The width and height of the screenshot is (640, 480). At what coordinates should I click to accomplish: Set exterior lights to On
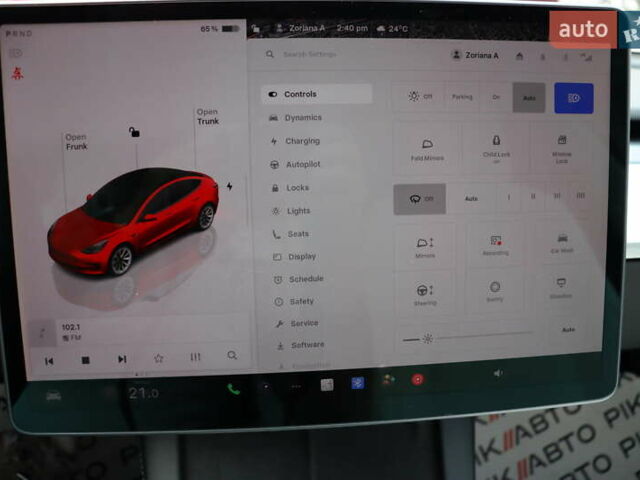[496, 97]
